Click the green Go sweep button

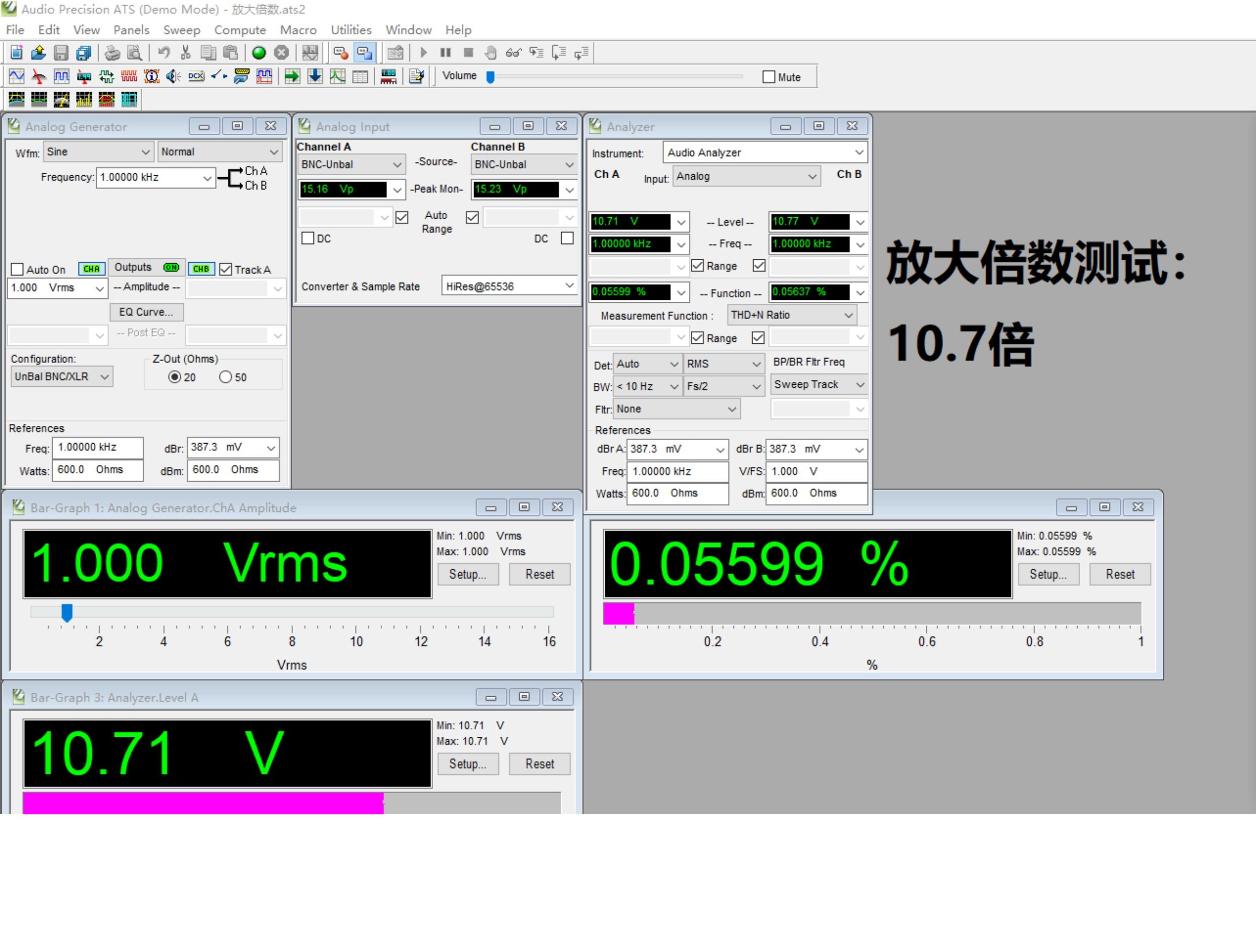click(259, 53)
